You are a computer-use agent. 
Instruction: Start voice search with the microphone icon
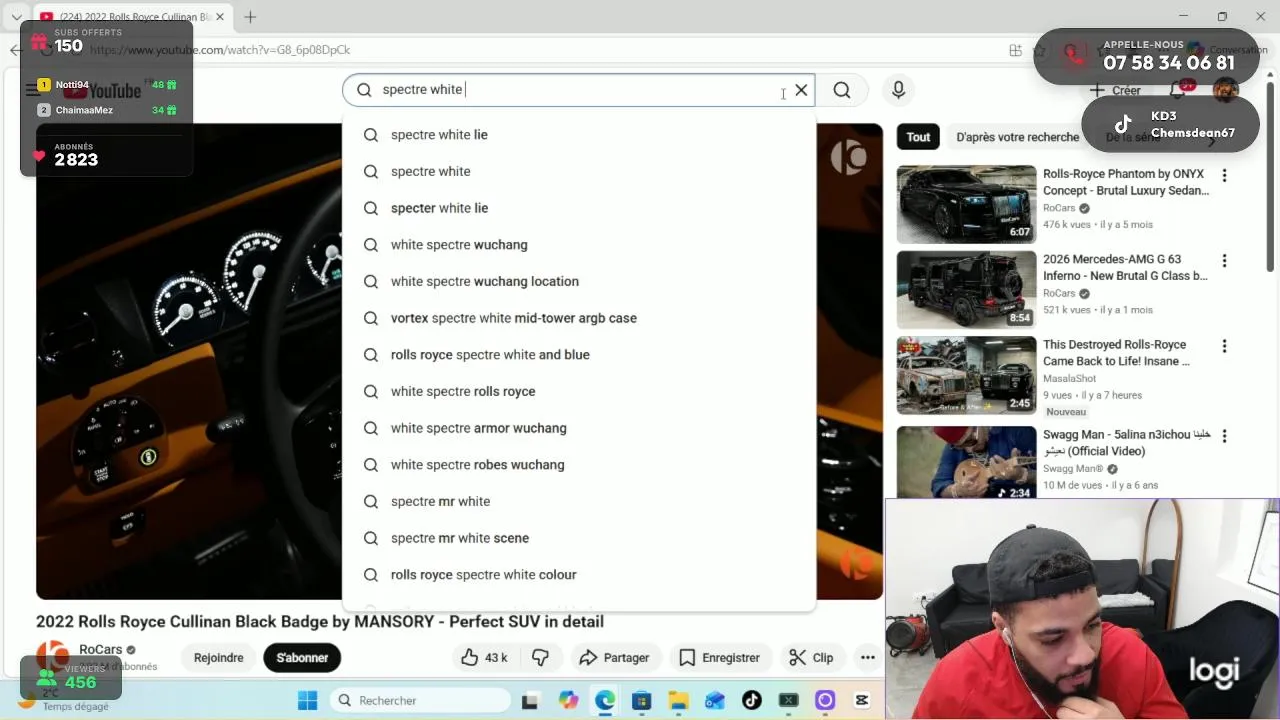click(898, 90)
